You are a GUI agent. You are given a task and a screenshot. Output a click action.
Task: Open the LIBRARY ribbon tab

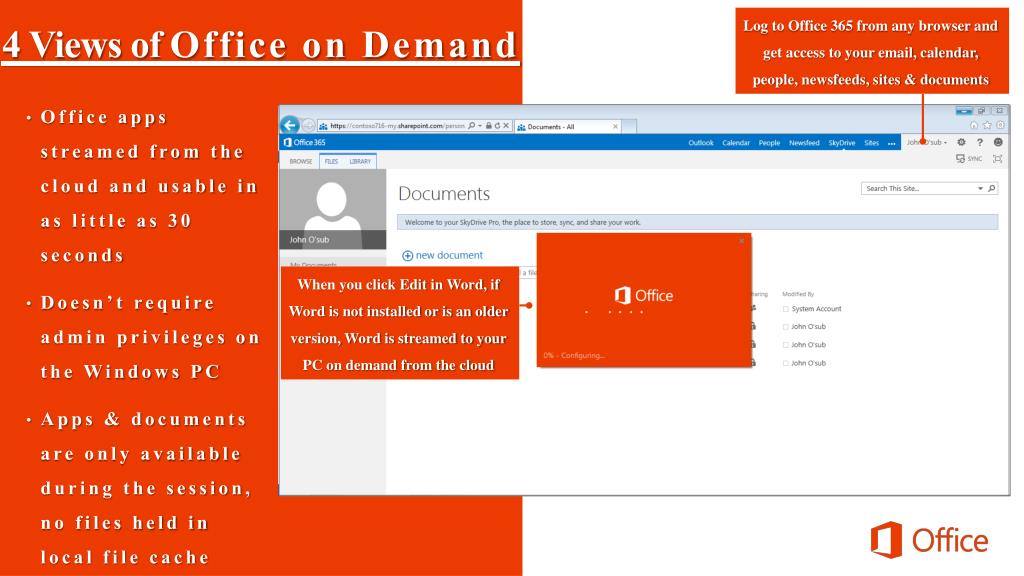(x=359, y=161)
